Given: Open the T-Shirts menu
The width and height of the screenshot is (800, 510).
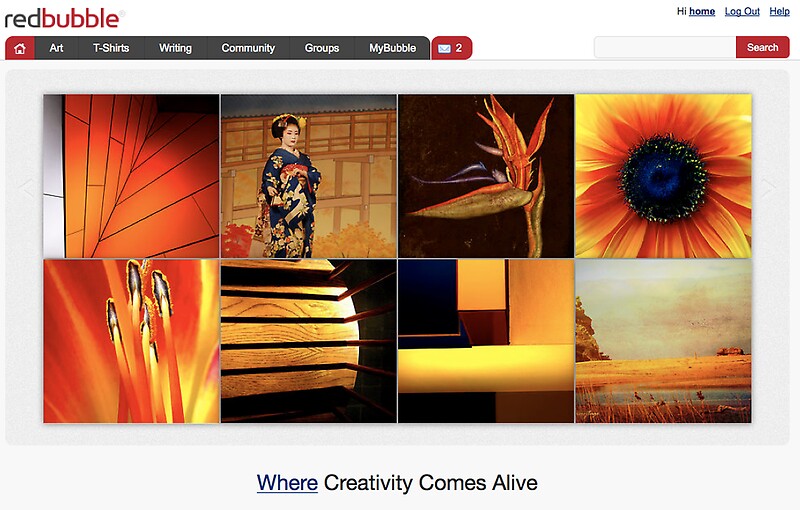Looking at the screenshot, I should click(x=111, y=48).
